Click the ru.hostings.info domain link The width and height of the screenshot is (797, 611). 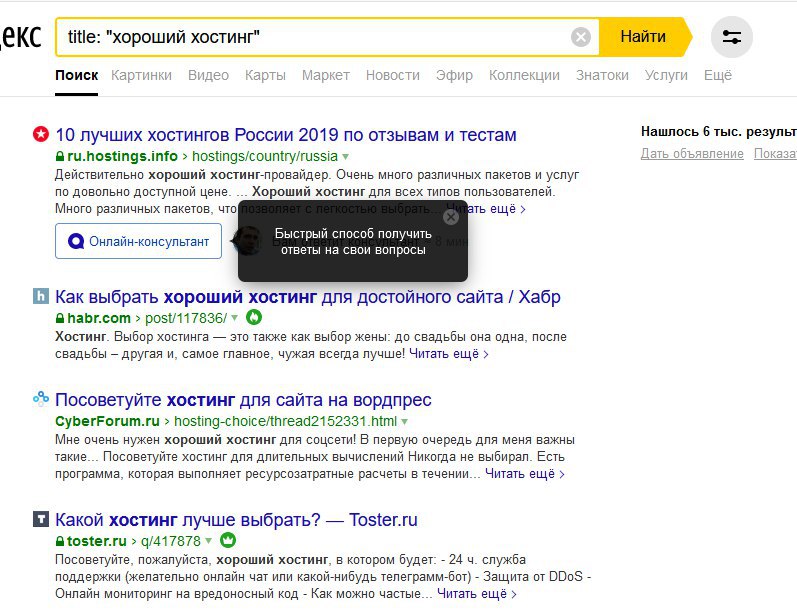tap(122, 156)
